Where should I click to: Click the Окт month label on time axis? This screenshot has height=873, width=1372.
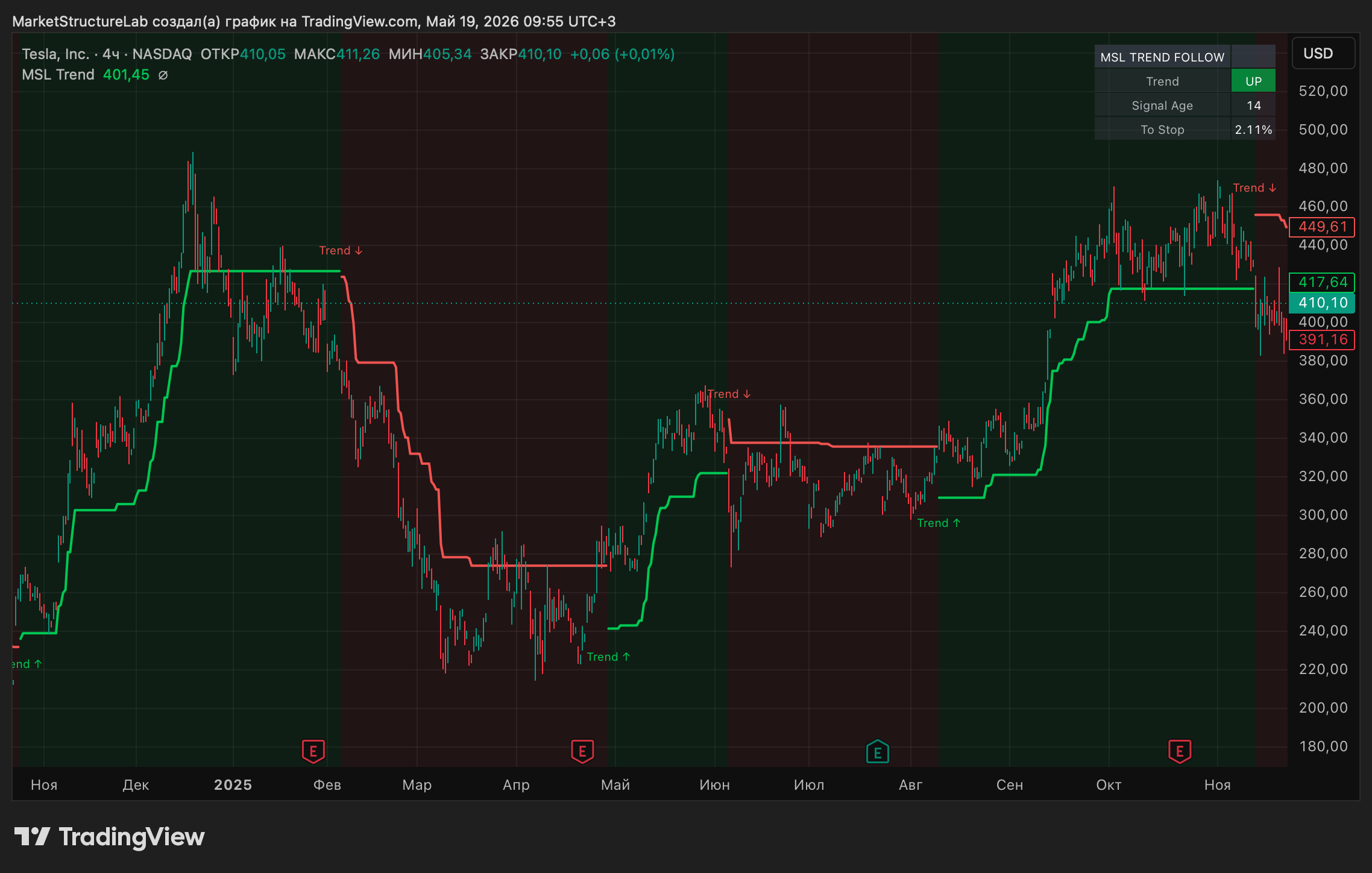coord(1109,784)
